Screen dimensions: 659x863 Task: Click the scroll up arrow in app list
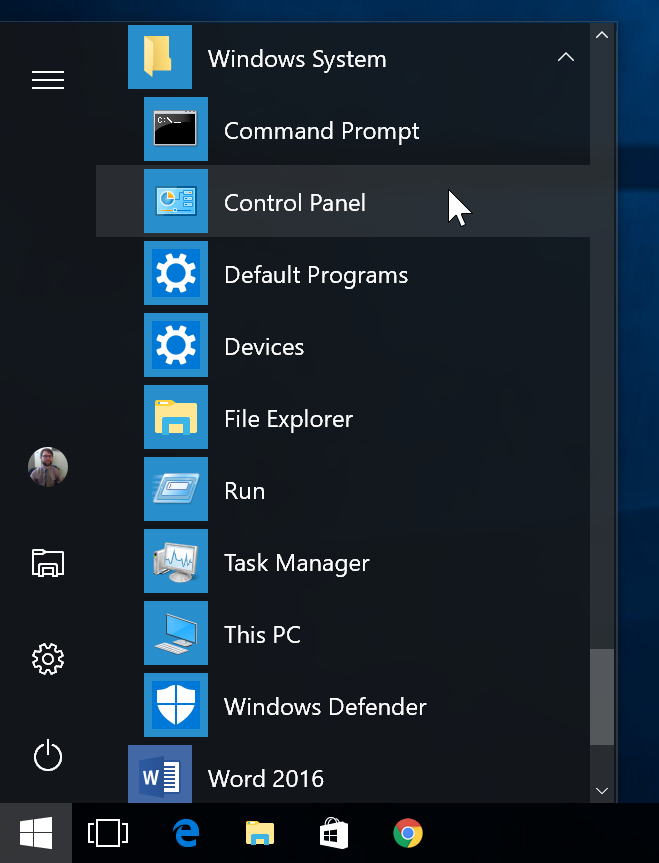point(602,35)
